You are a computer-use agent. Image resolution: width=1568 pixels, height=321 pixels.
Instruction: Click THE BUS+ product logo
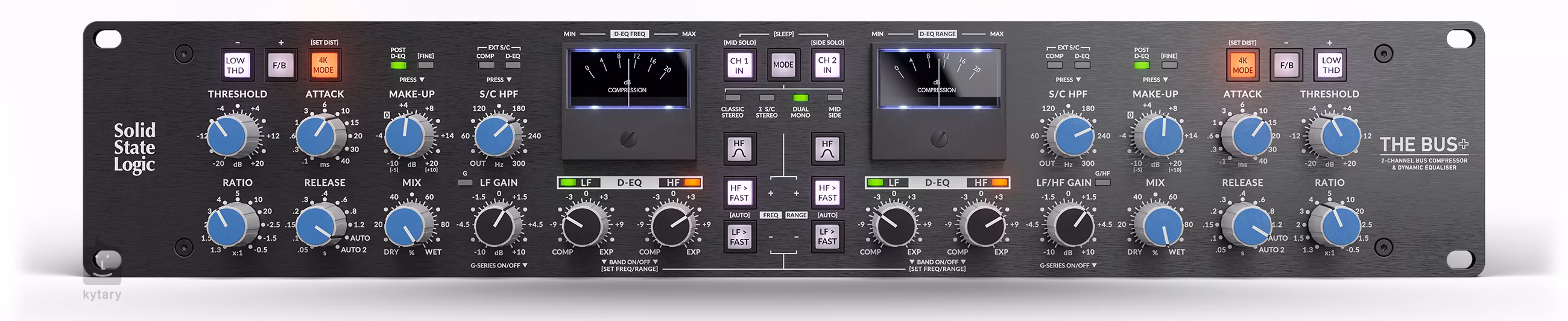[x=1424, y=145]
